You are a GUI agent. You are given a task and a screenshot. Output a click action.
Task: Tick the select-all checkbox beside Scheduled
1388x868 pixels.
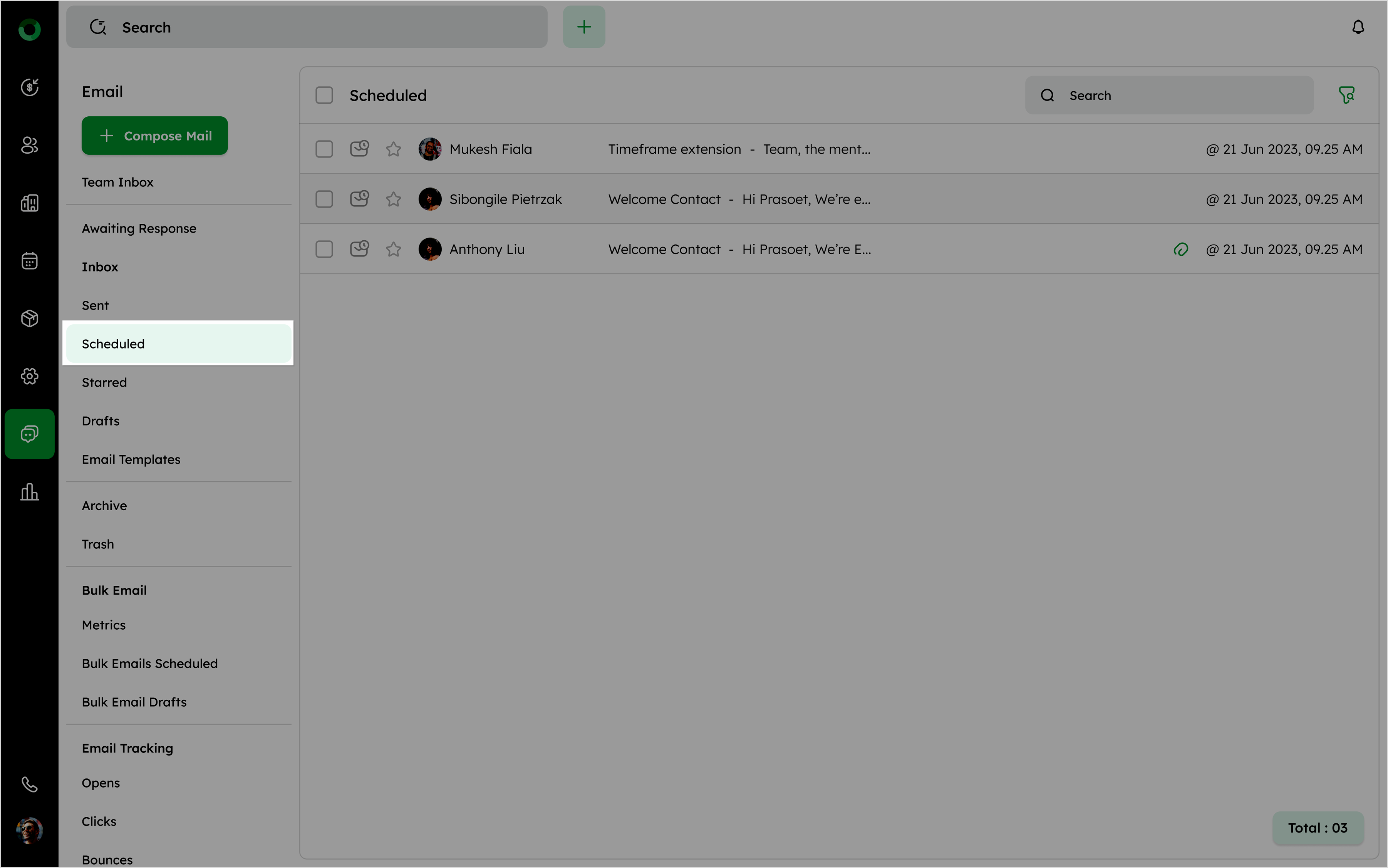(x=324, y=95)
